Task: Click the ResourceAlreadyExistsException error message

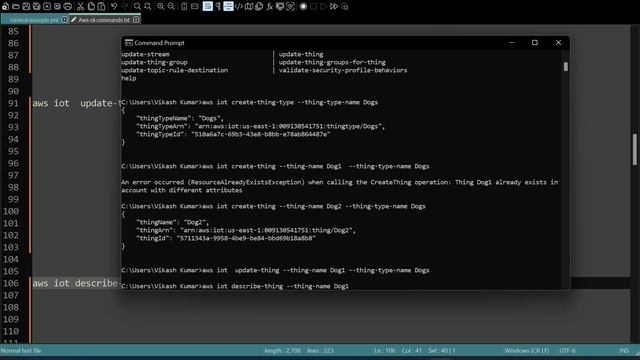Action: [x=340, y=186]
